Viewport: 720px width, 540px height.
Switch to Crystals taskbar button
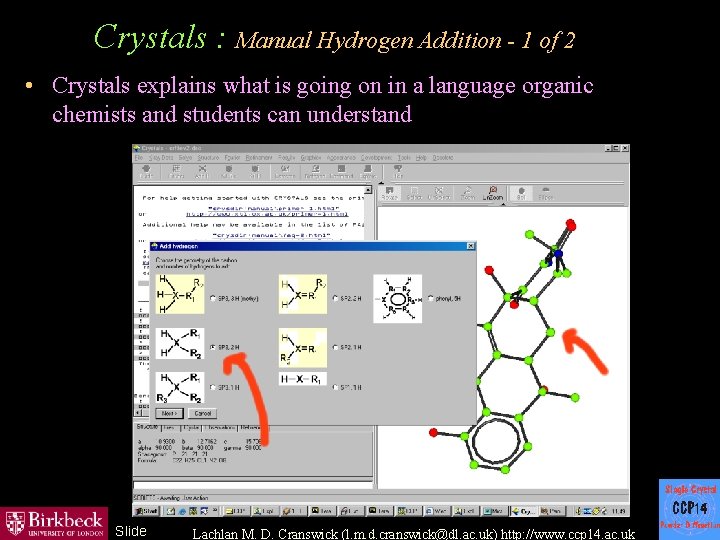(x=523, y=510)
